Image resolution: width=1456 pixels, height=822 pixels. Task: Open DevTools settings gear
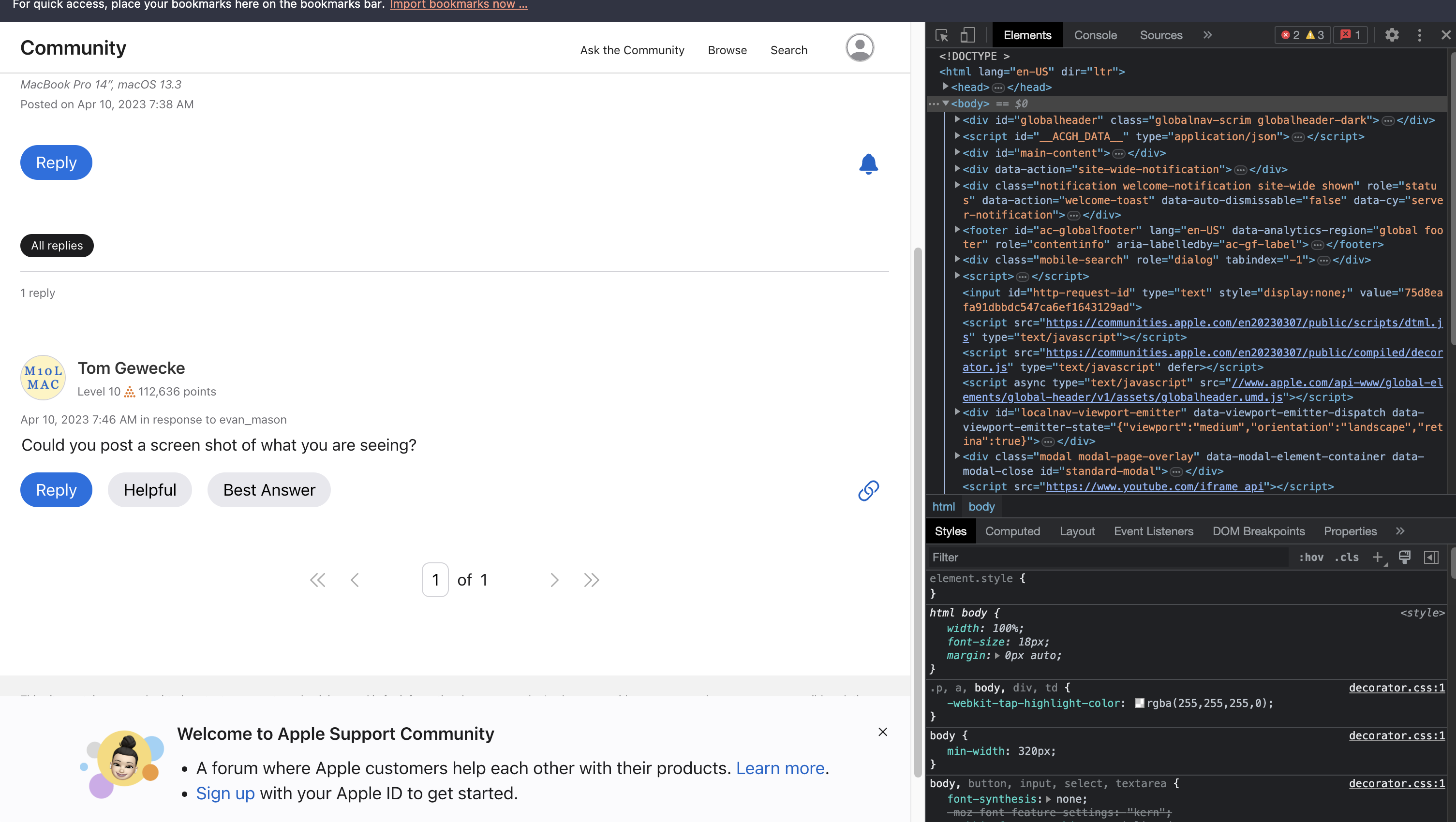coord(1392,35)
